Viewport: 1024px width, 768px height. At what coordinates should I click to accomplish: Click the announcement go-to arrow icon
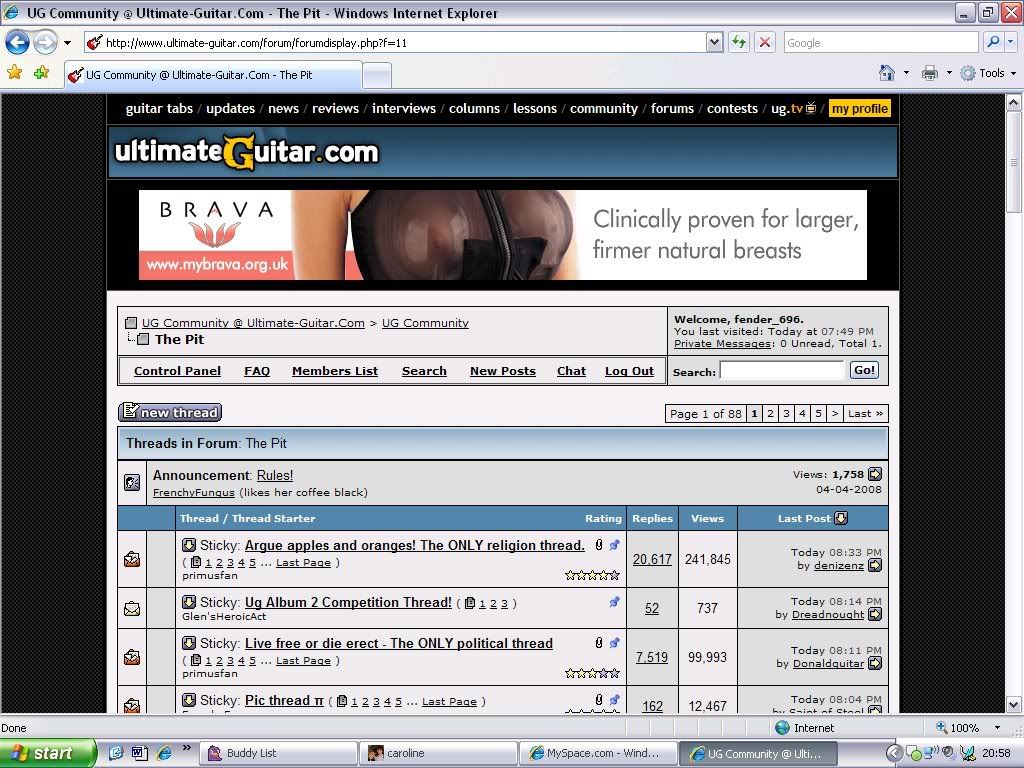[x=875, y=474]
